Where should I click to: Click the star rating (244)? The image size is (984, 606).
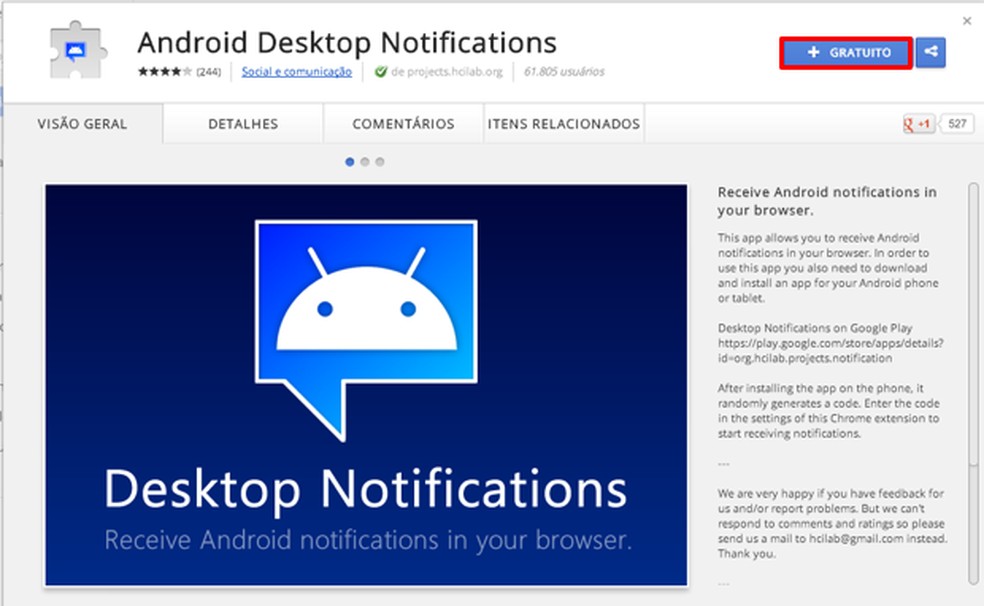coord(179,72)
